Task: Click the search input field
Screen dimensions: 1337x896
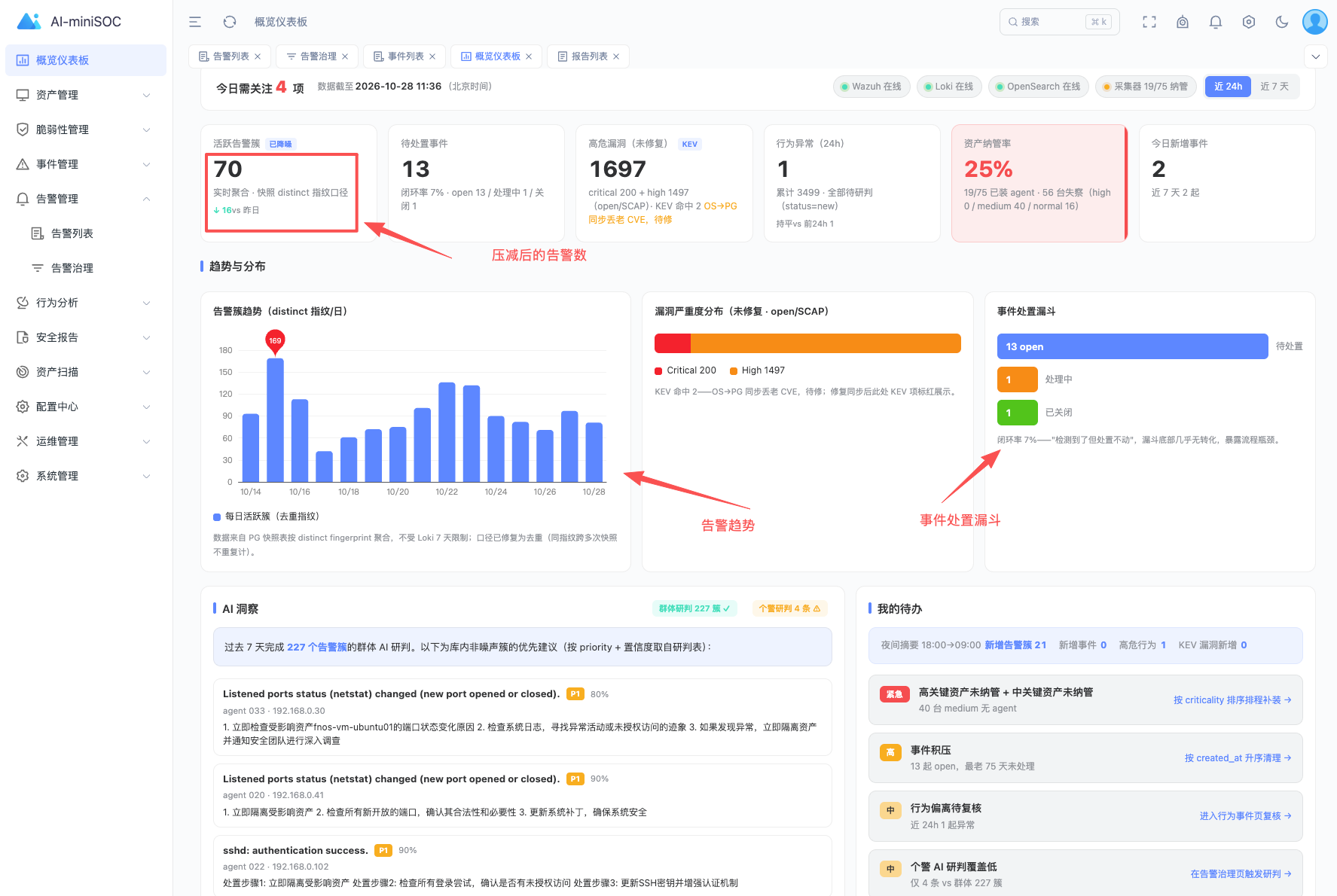Action: (1059, 22)
